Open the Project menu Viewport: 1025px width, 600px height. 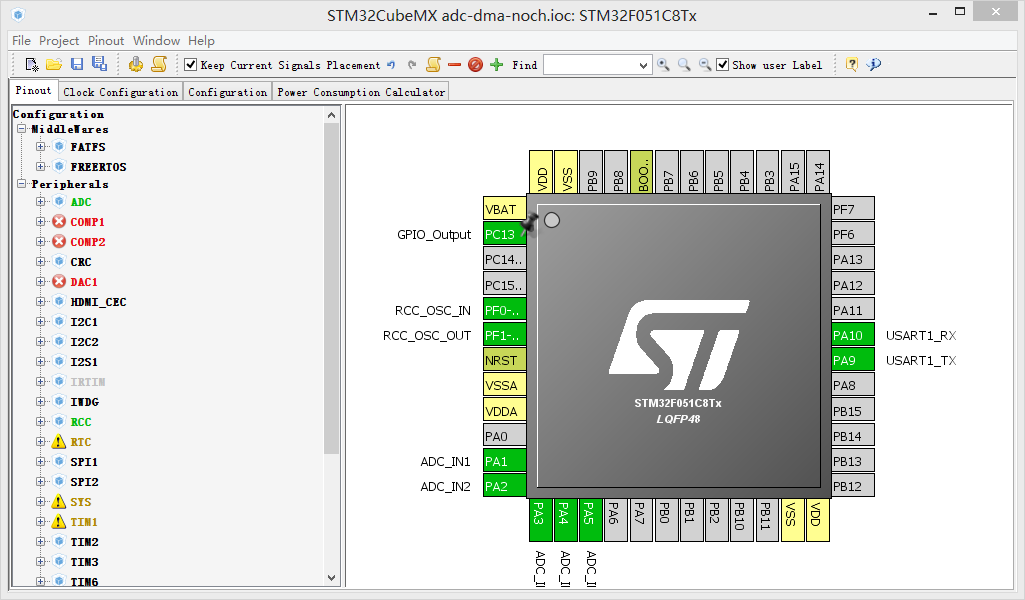(x=59, y=41)
